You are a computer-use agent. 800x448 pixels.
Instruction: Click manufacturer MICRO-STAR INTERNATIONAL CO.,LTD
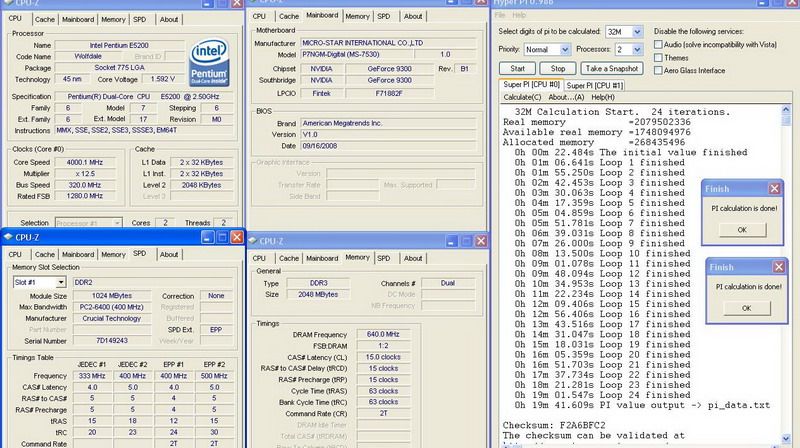pos(388,43)
